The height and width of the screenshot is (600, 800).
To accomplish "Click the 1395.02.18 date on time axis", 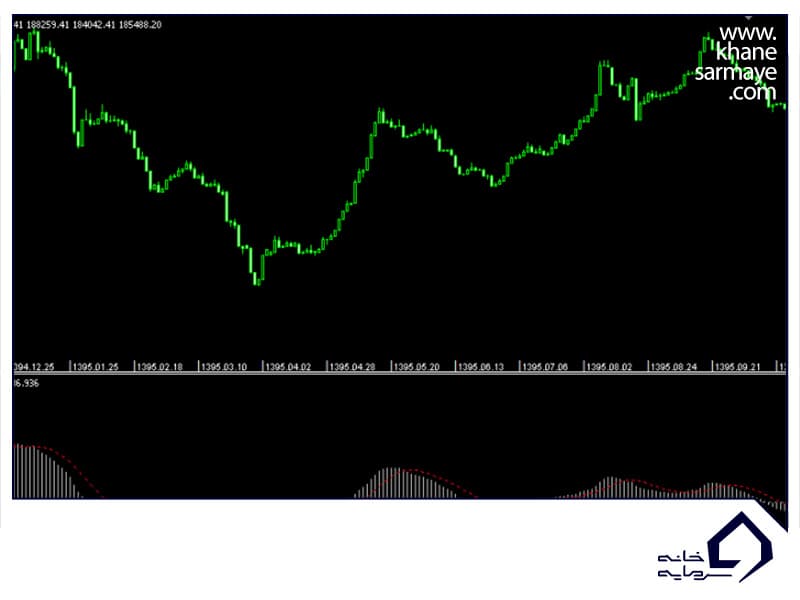I will point(160,367).
